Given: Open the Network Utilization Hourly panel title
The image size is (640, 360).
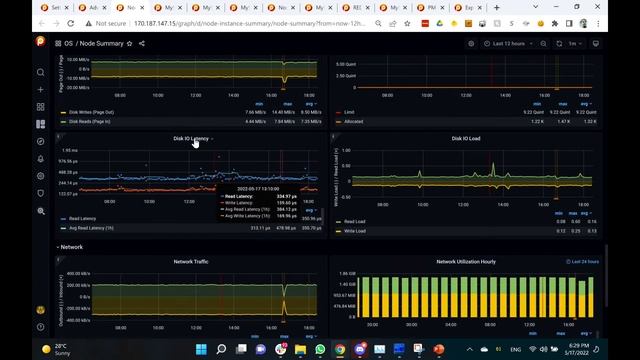Looking at the screenshot, I should tap(466, 262).
